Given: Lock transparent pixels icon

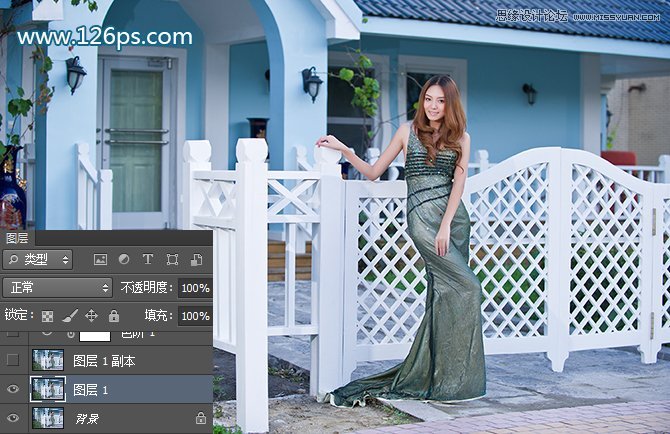Looking at the screenshot, I should coord(47,316).
